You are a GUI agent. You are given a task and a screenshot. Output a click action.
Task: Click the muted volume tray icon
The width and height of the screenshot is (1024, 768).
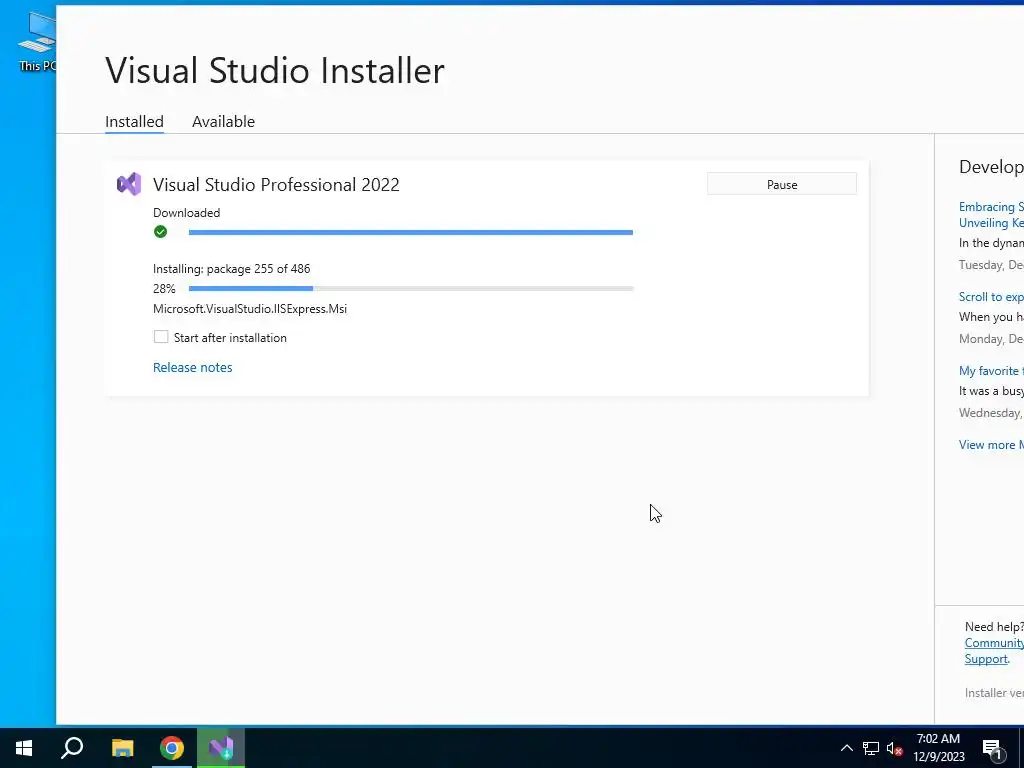tap(894, 748)
